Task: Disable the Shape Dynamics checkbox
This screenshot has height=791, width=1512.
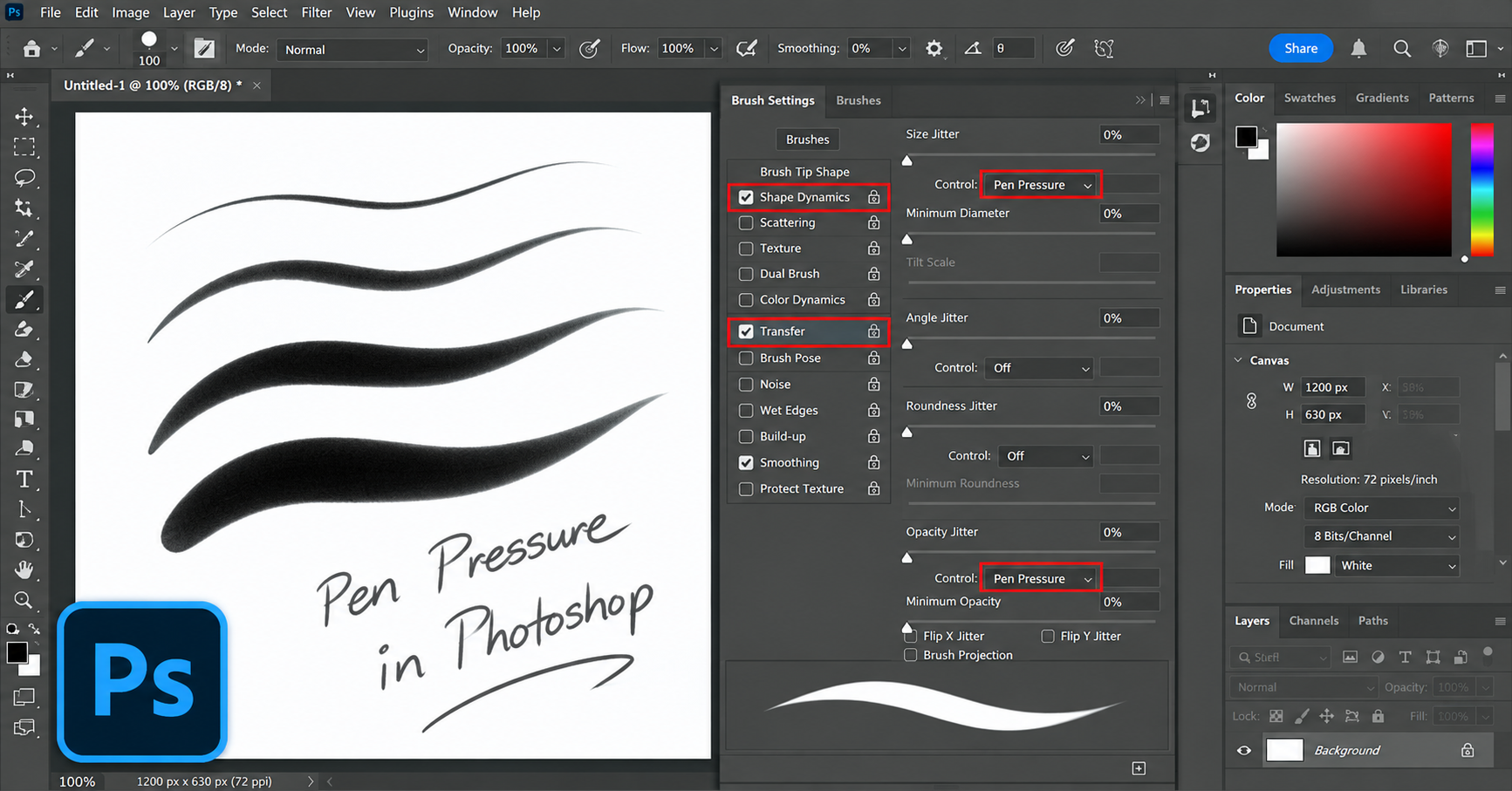Action: pos(746,197)
